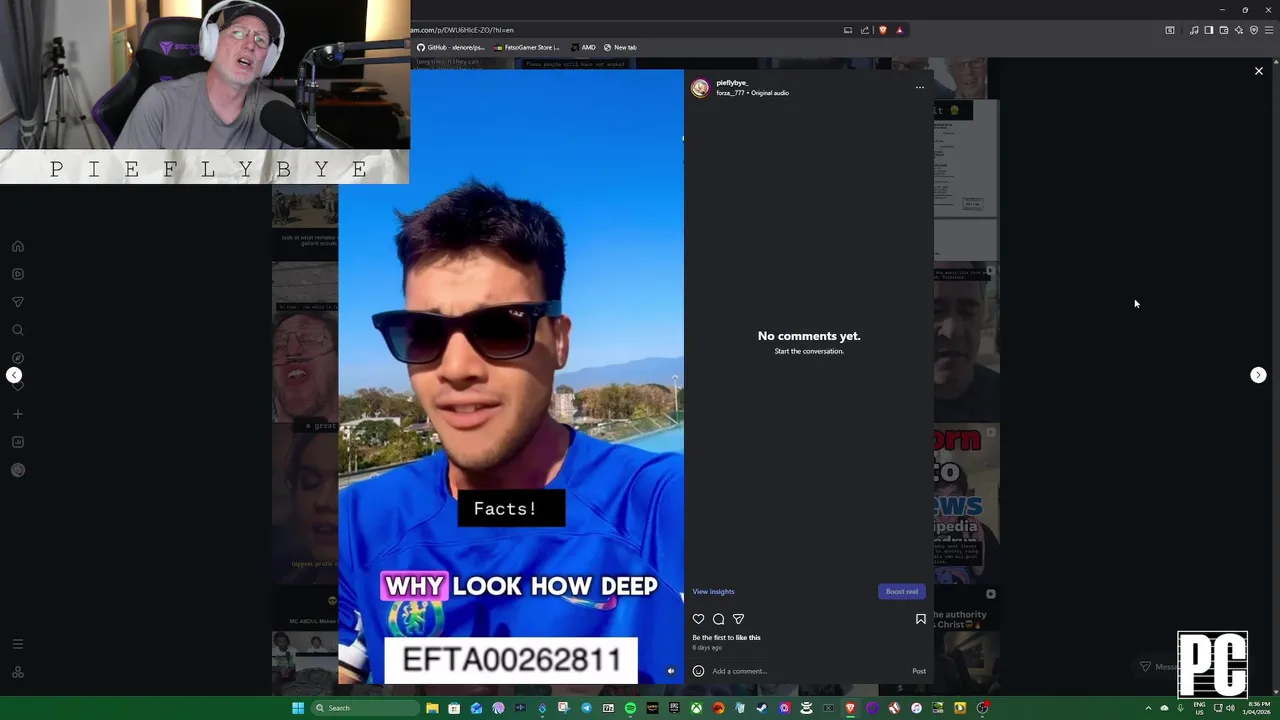
Task: Open the AMD bookmark
Action: click(x=583, y=47)
